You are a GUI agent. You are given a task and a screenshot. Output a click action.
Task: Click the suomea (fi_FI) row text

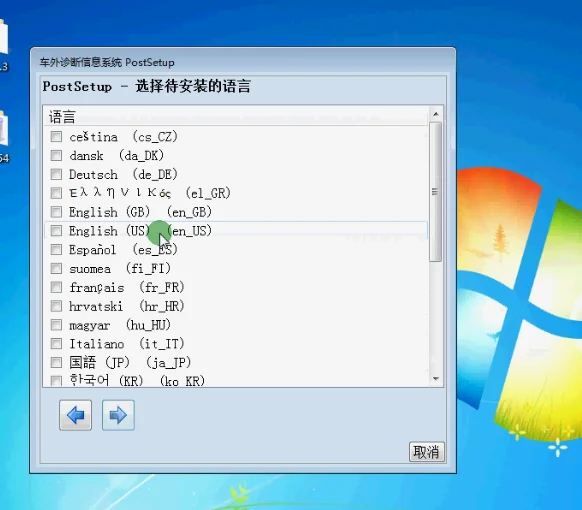click(x=120, y=268)
